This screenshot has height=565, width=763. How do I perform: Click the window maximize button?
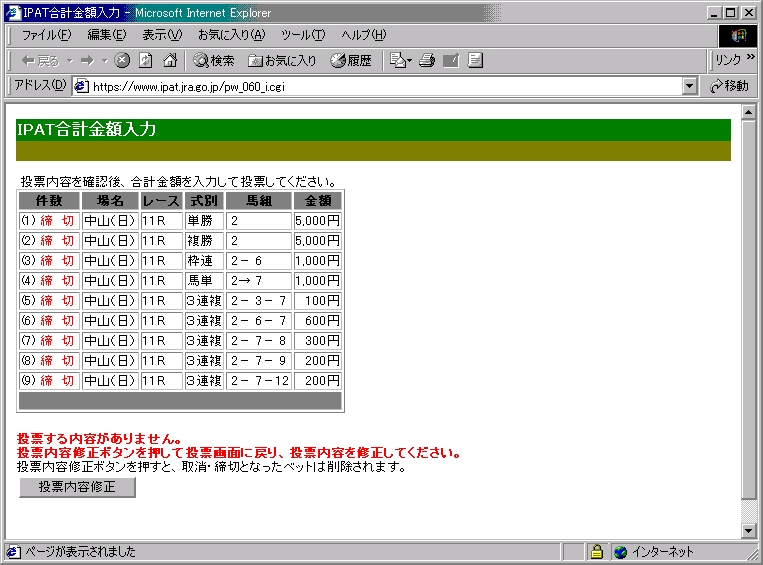click(x=730, y=13)
